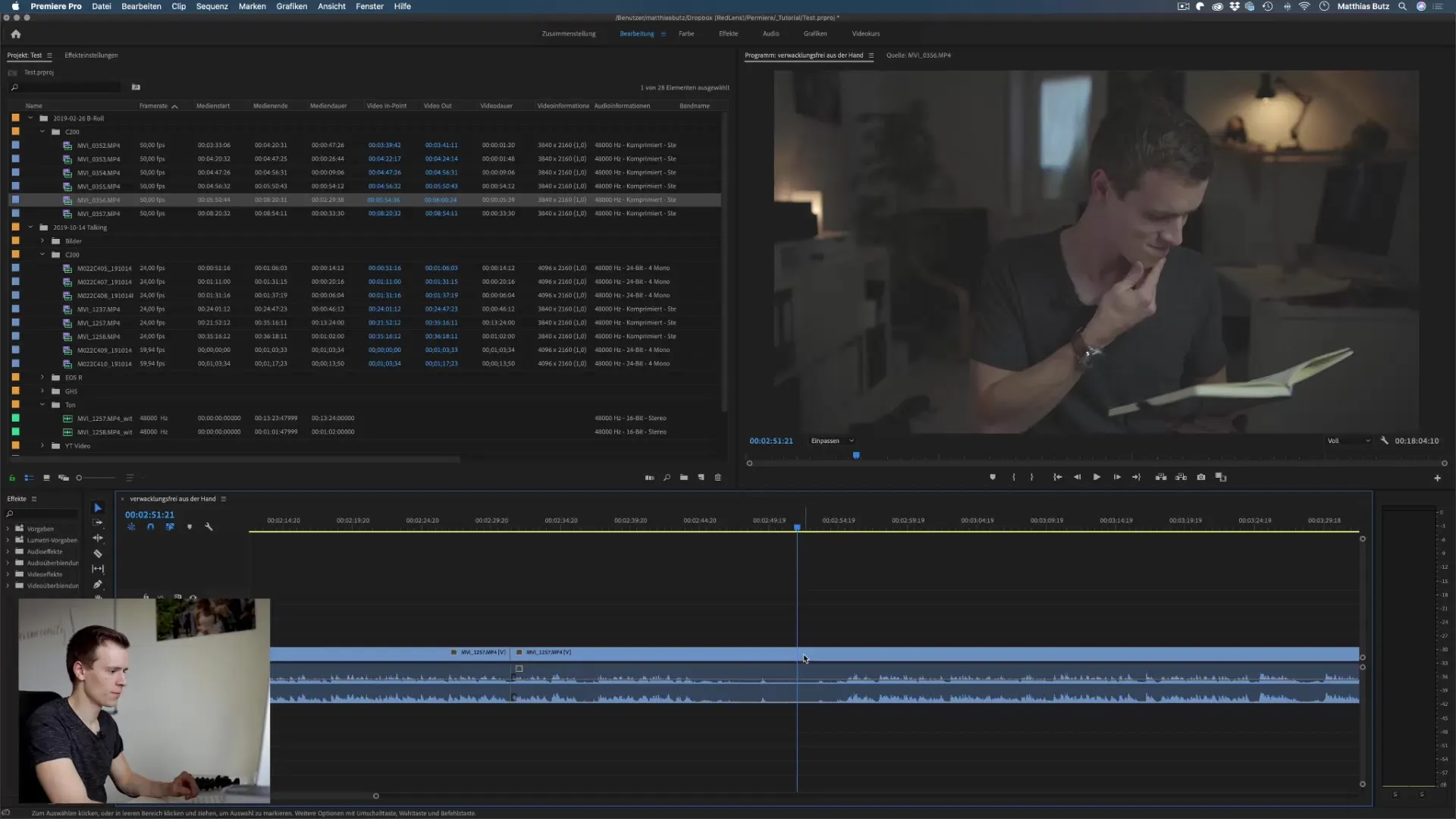Select the MVI_0354.MP4 clip row
This screenshot has height=819, width=1456.
tap(99, 173)
